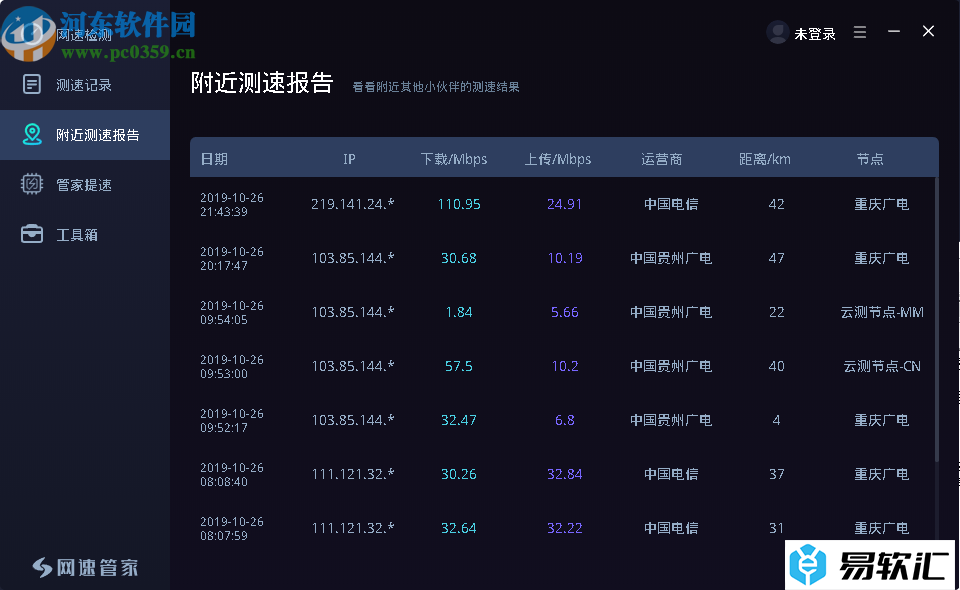
Task: Open 工具箱 in the sidebar
Action: click(85, 235)
